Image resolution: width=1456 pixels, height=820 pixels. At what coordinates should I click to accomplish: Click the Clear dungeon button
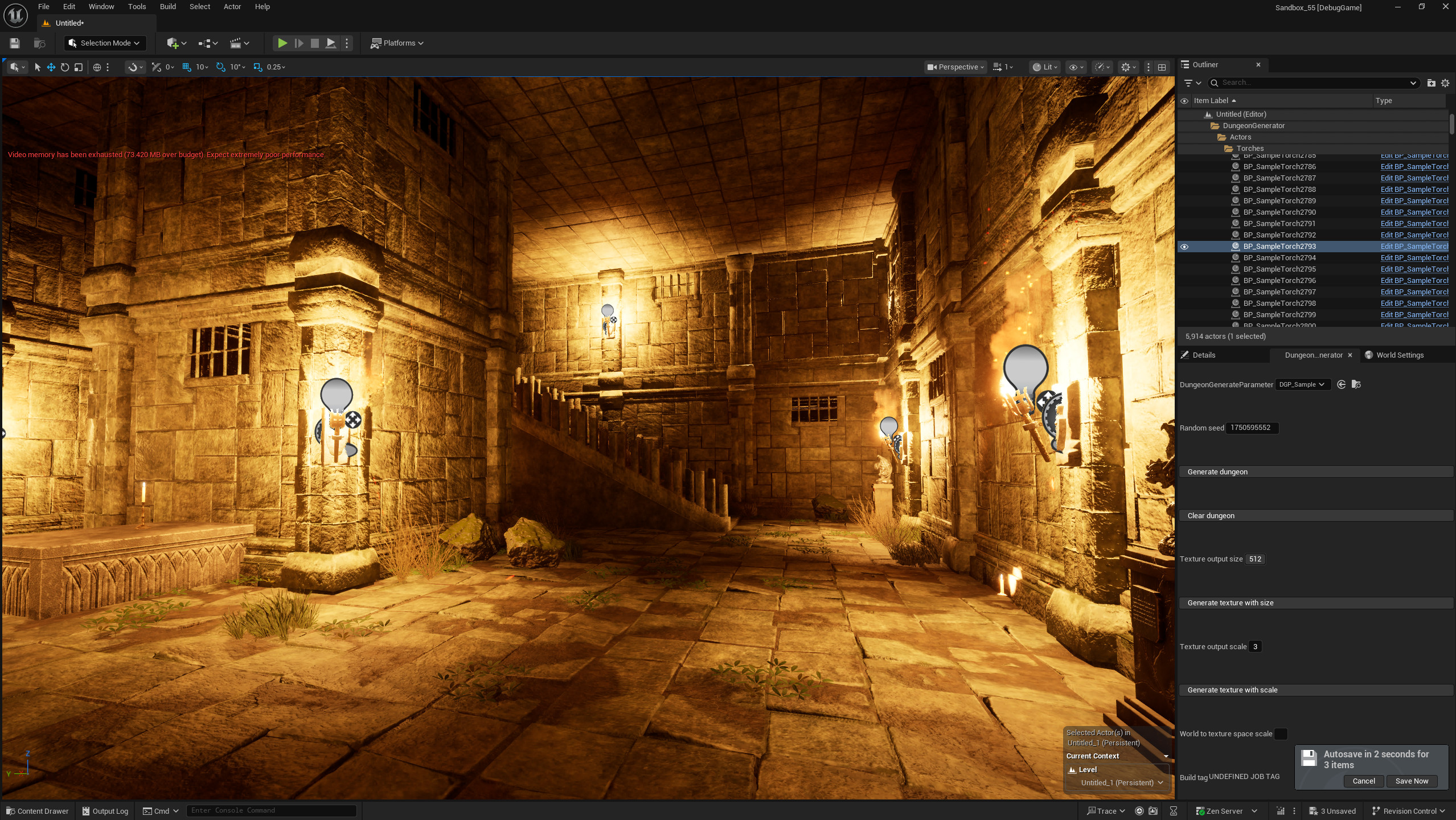point(1316,516)
